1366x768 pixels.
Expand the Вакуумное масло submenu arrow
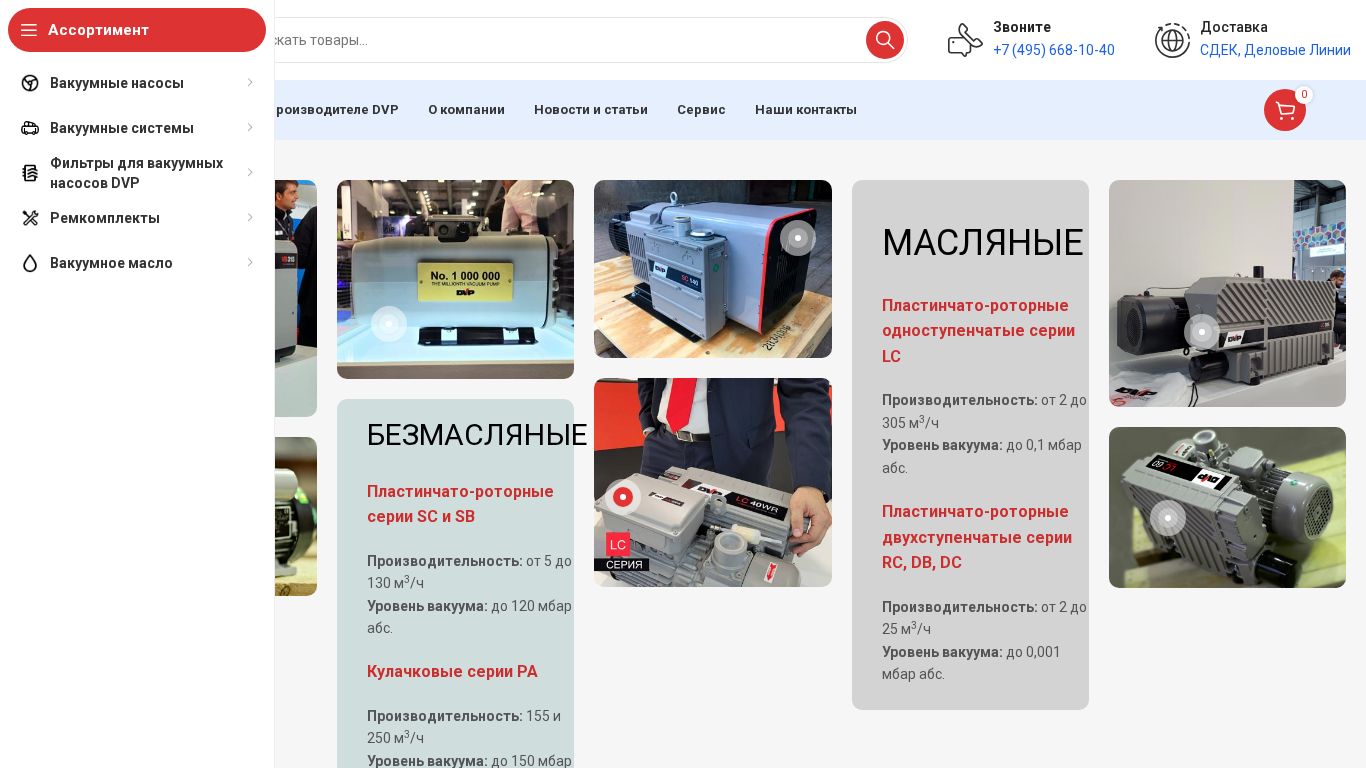pyautogui.click(x=250, y=263)
